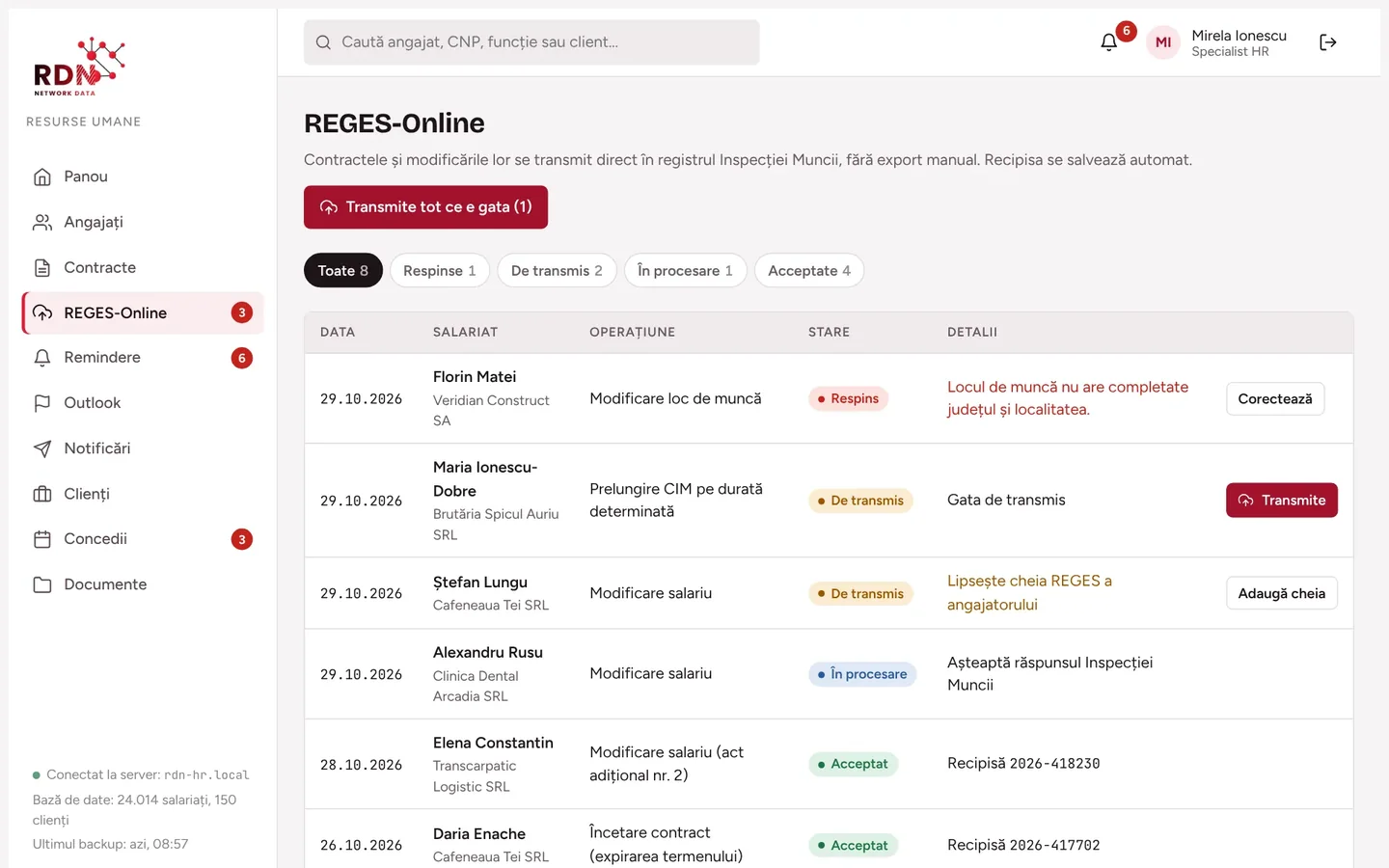
Task: Switch to În procesare tab
Action: coord(685,271)
